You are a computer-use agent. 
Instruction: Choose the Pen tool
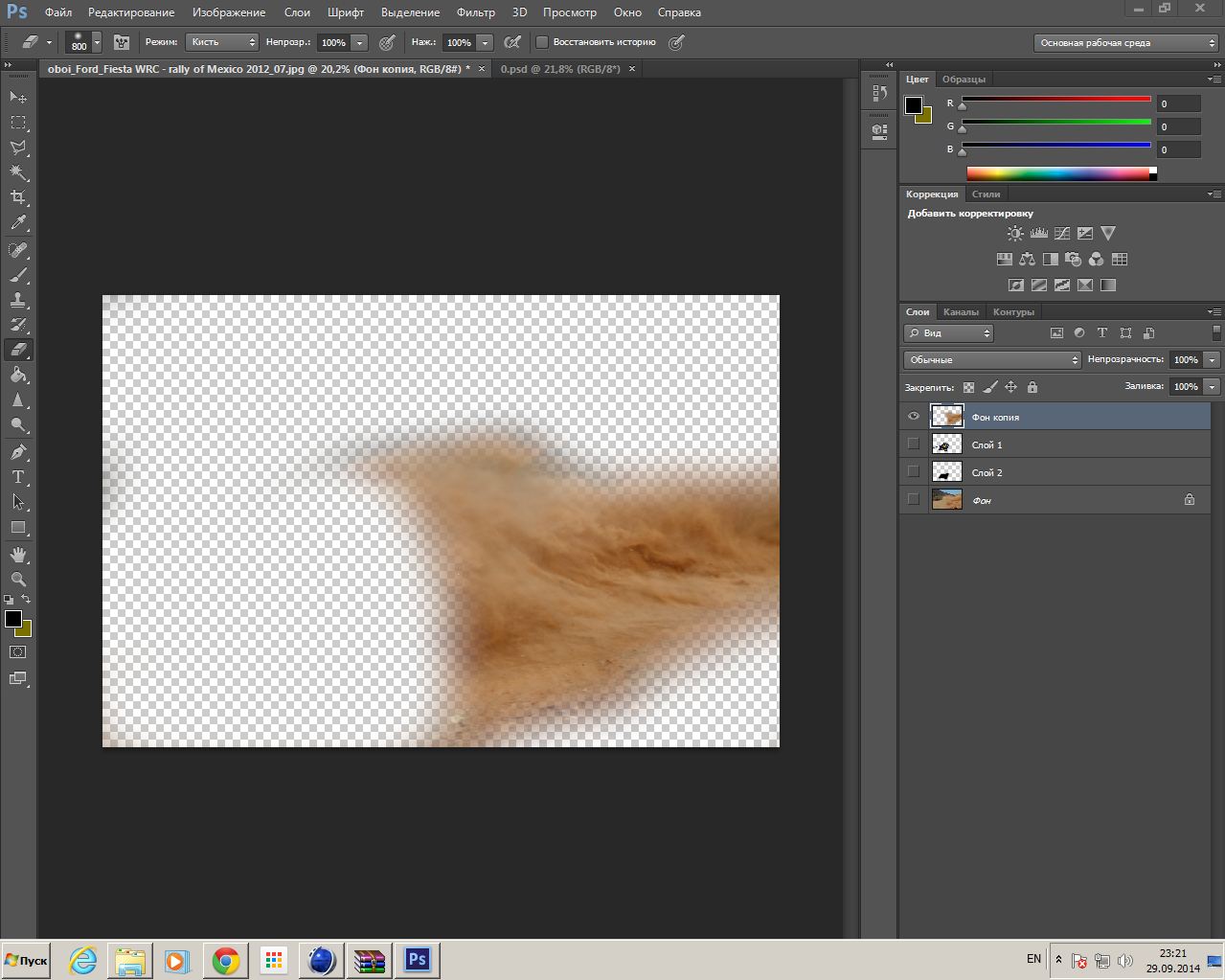[x=18, y=452]
